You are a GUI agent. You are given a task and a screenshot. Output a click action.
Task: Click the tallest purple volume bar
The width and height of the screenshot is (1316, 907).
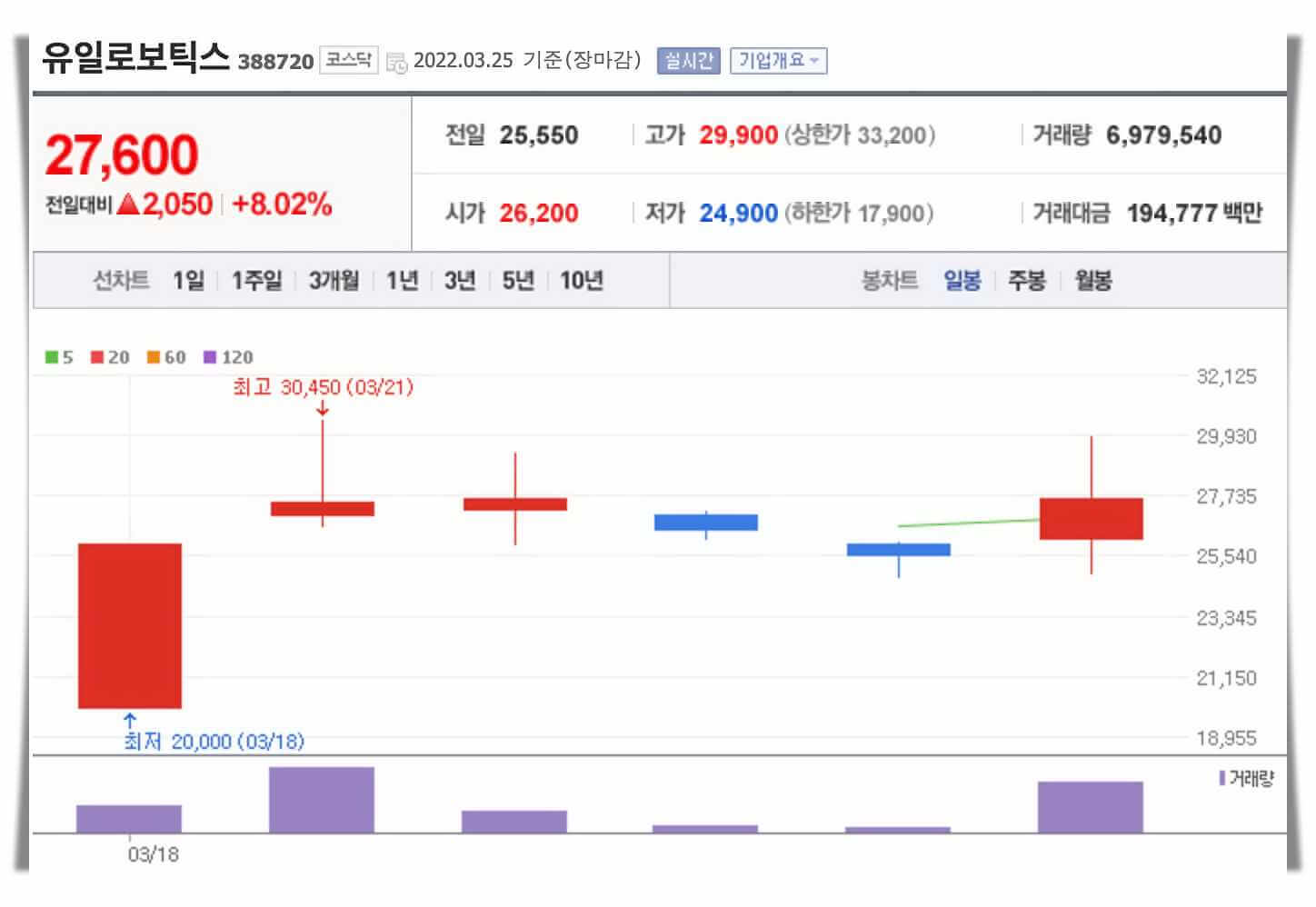tap(322, 800)
